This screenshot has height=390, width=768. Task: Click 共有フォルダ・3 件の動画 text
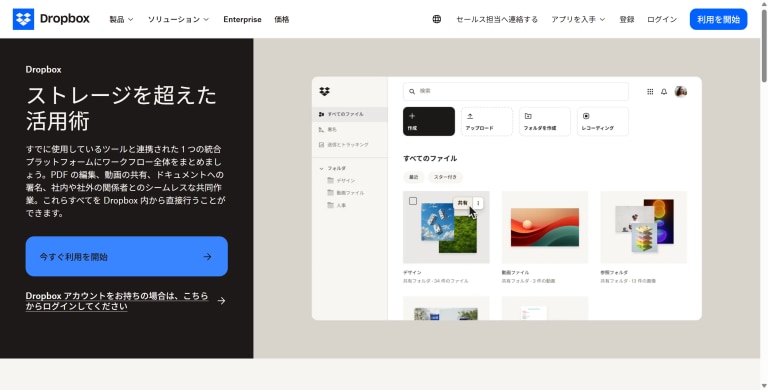pyautogui.click(x=528, y=281)
